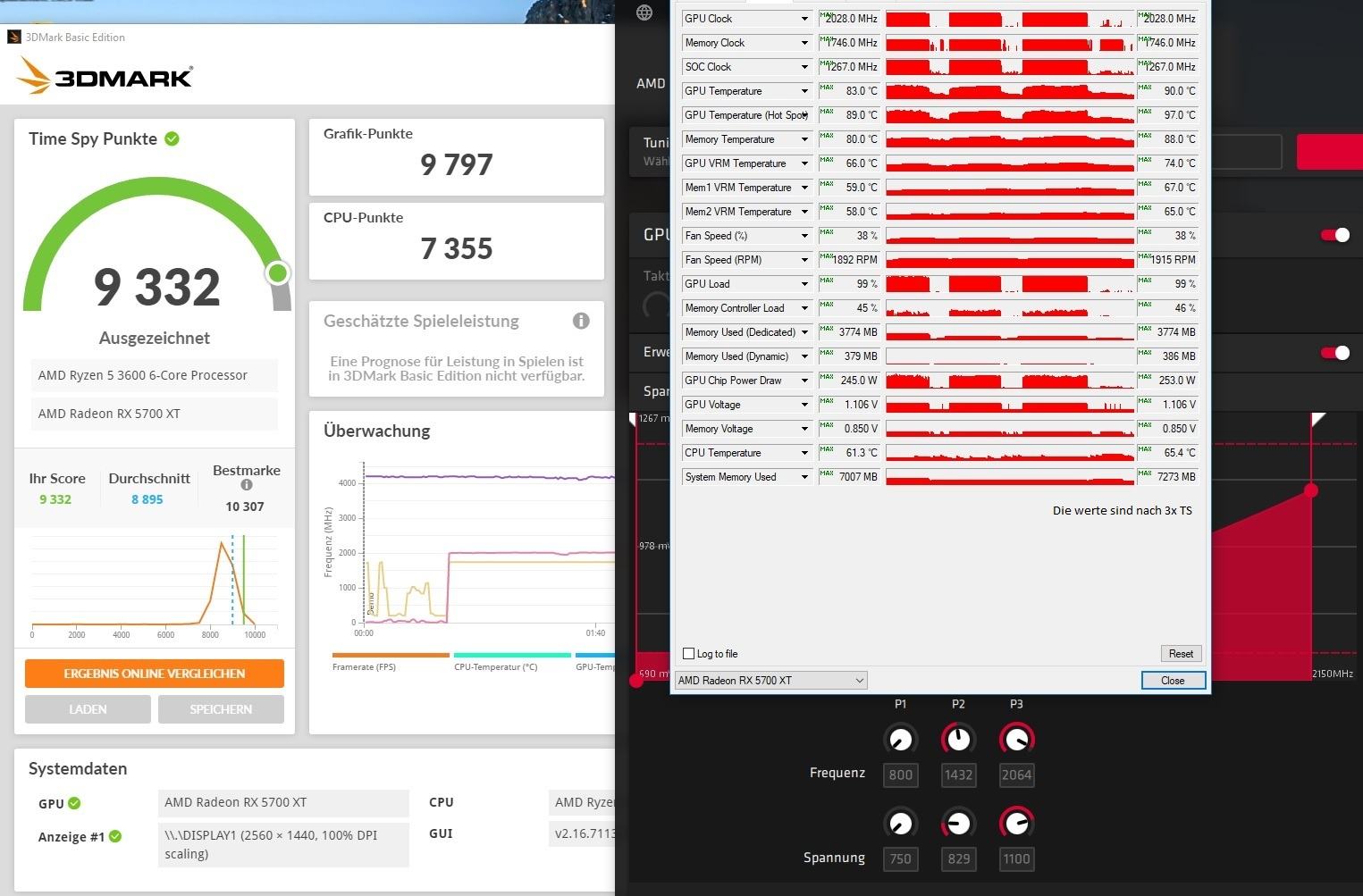Open the AMD Radeon RX 5700 XT device selector
Image resolution: width=1363 pixels, height=896 pixels.
tap(771, 681)
